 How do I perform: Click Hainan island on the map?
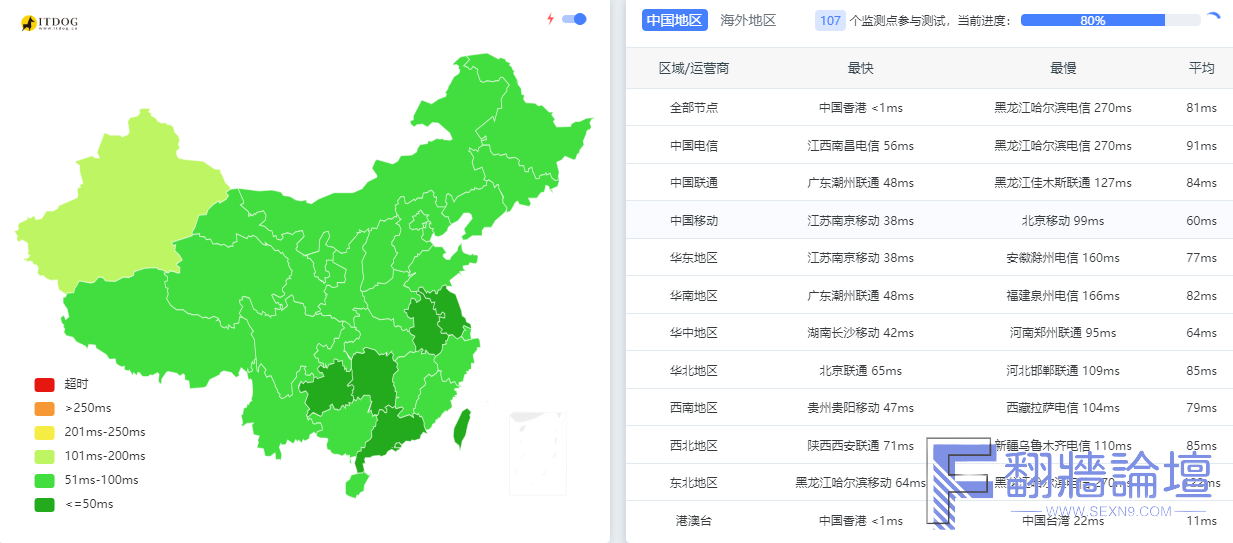[356, 485]
